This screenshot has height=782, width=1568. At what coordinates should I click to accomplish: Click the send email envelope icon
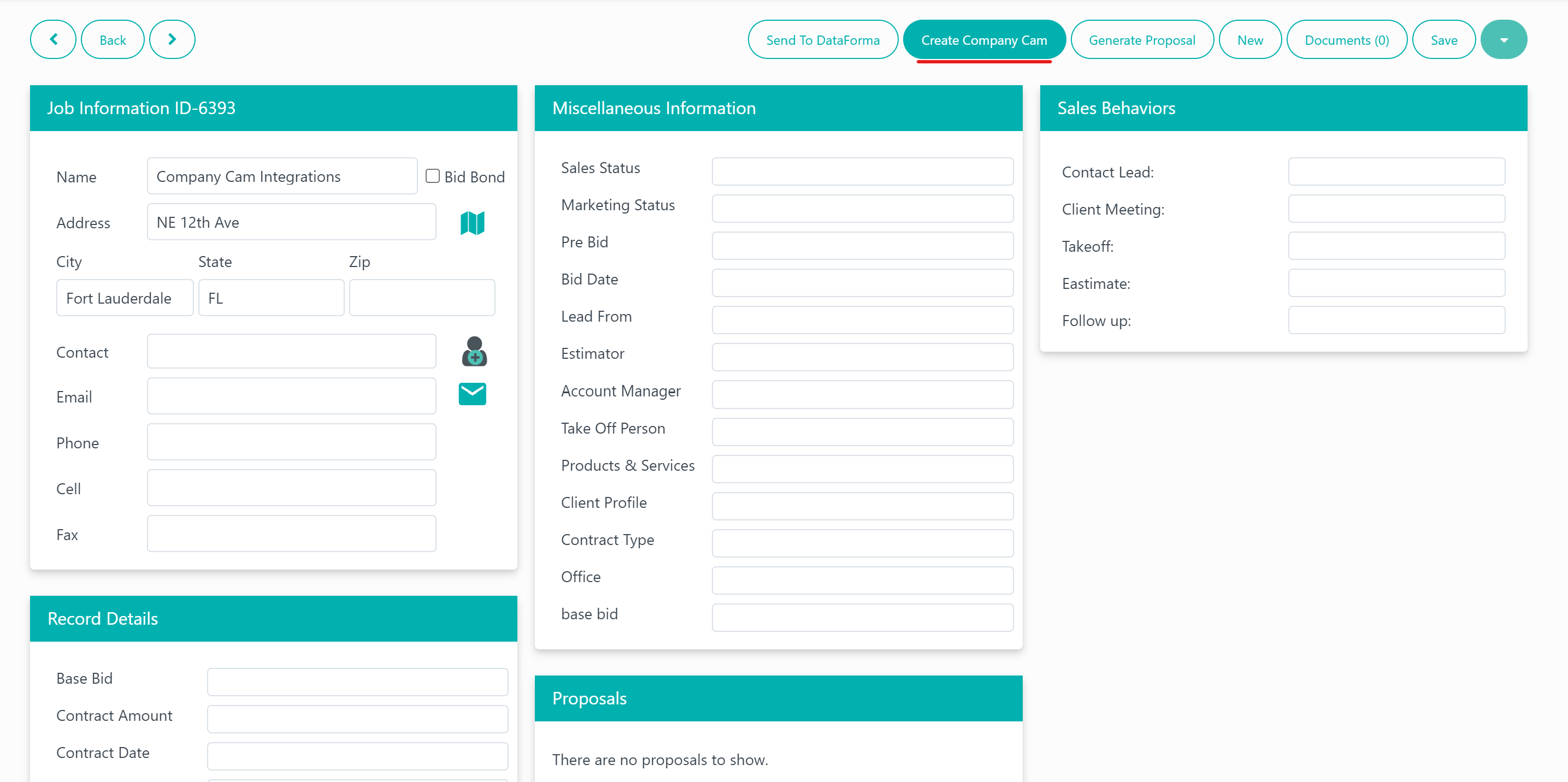click(x=473, y=394)
